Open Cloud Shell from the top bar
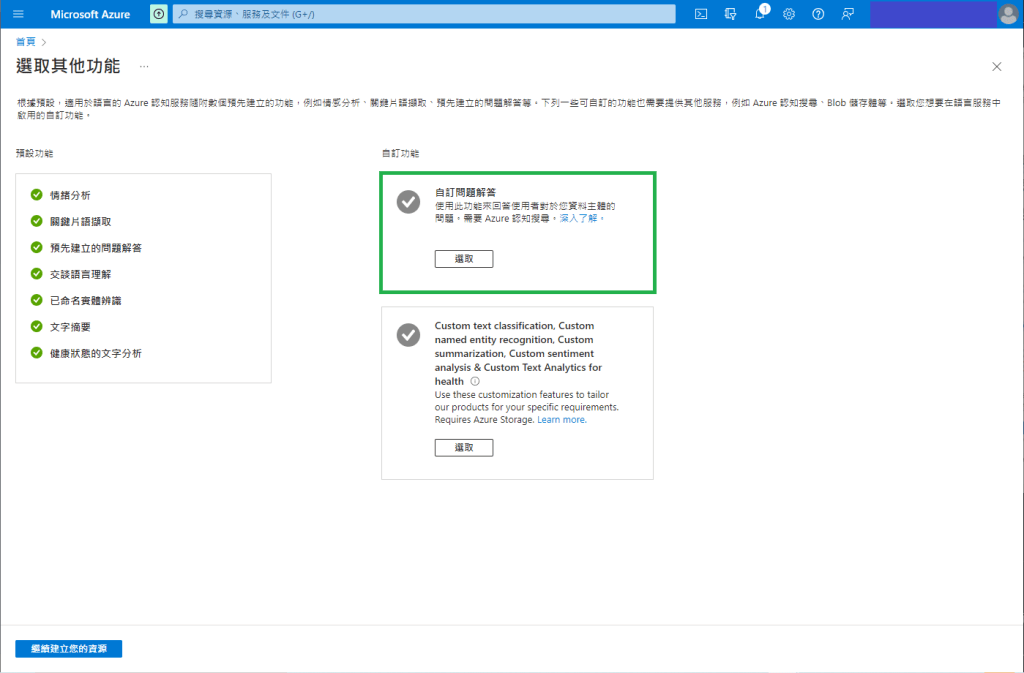1024x673 pixels. [702, 14]
